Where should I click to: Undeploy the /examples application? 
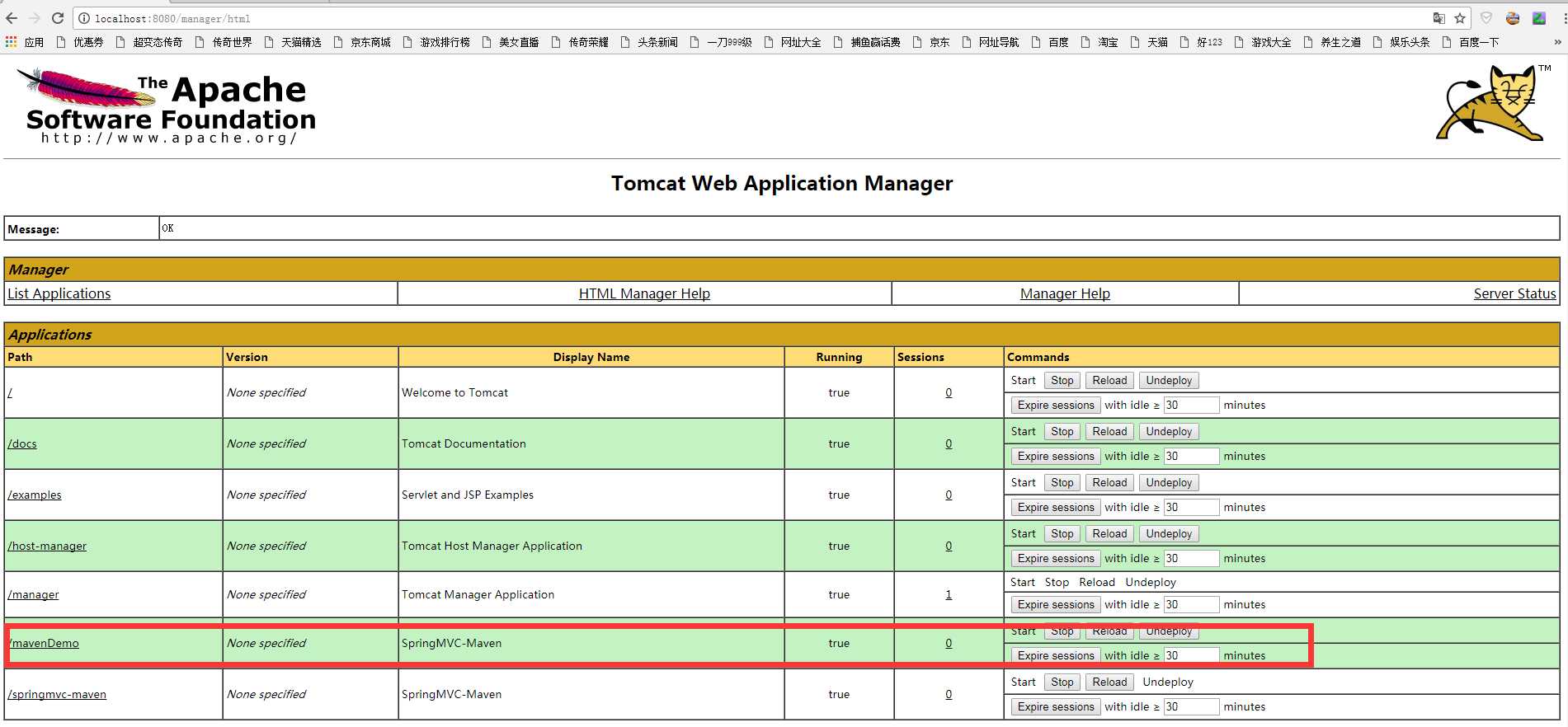[1169, 482]
